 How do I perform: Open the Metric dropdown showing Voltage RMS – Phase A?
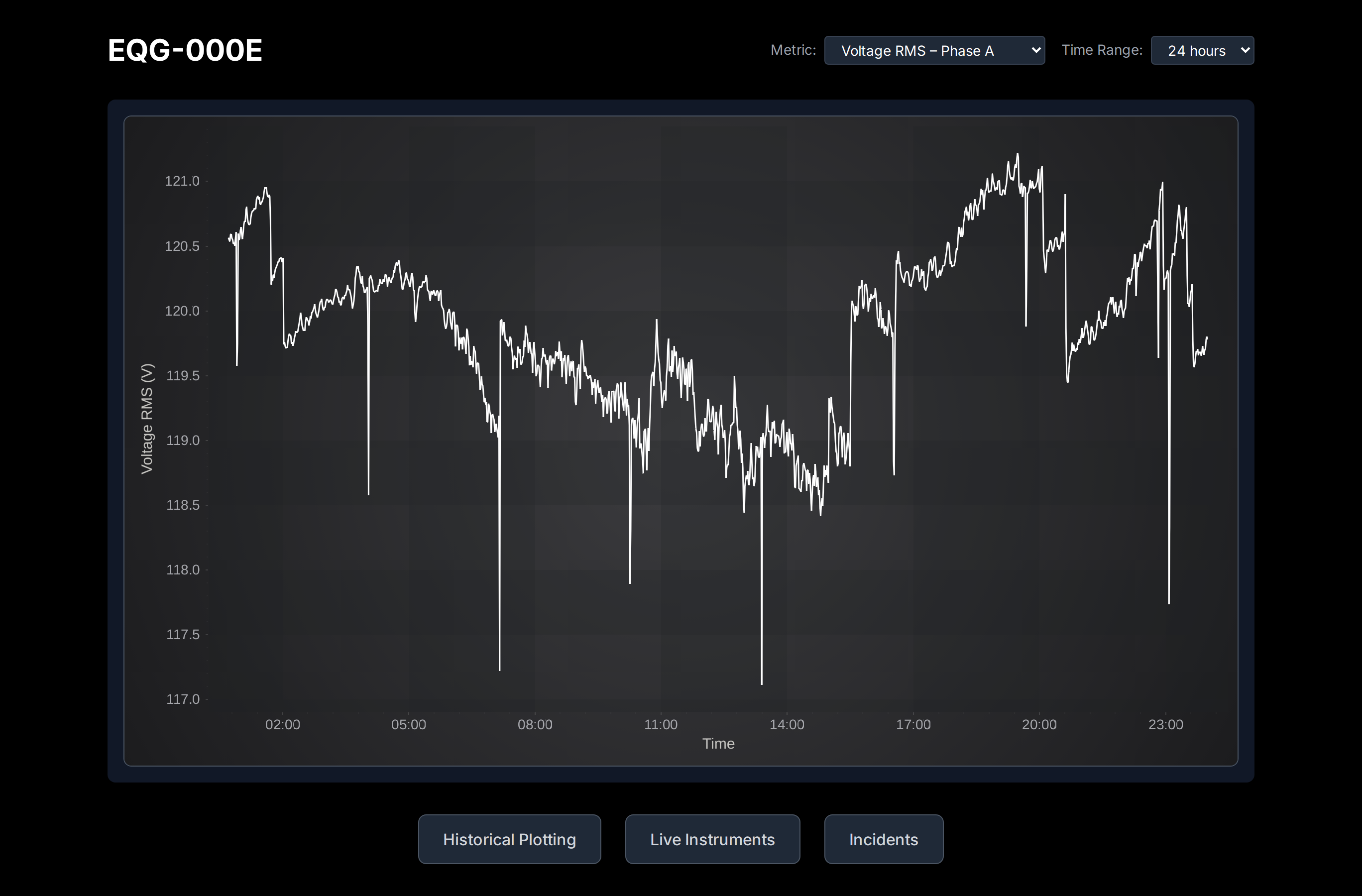(934, 50)
